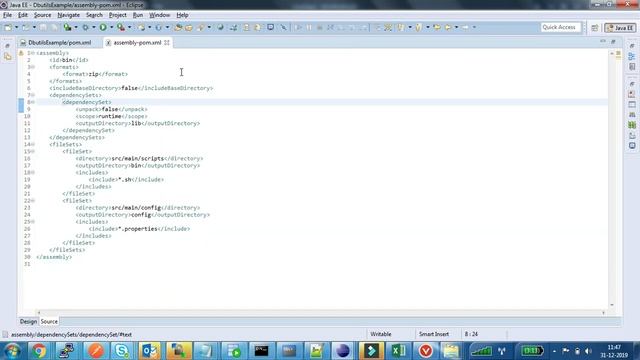Screen dimensions: 640x360
Task: Open the Project menu
Action: coord(118,15)
